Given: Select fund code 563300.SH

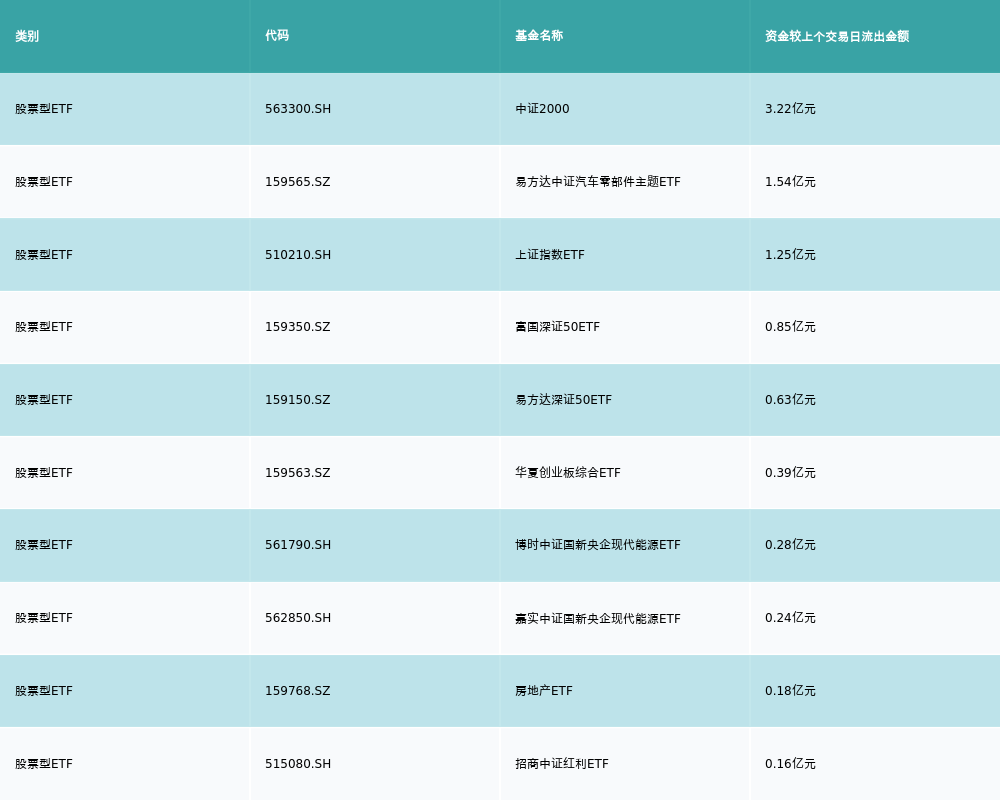Looking at the screenshot, I should pyautogui.click(x=298, y=109).
